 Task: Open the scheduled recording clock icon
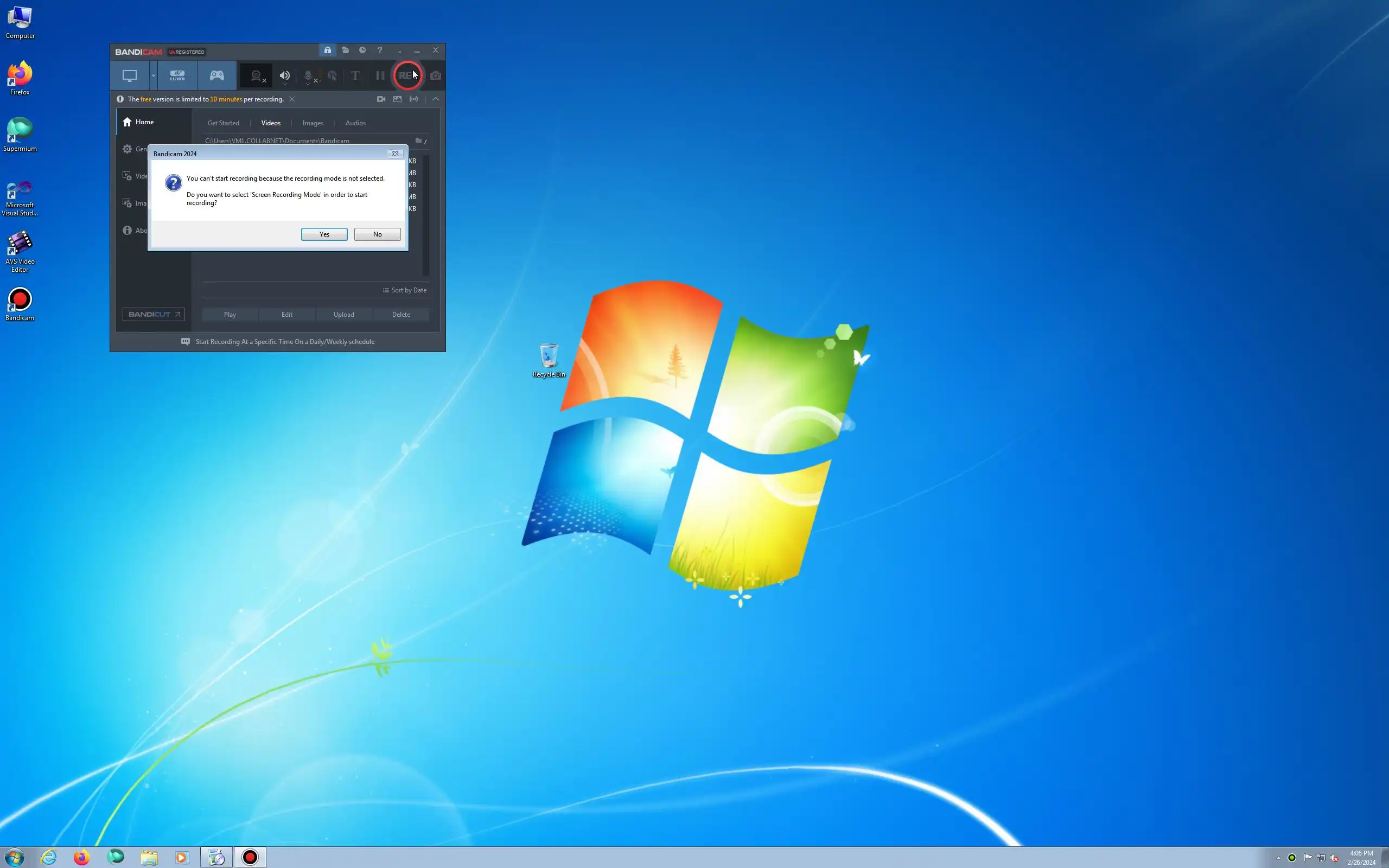tap(362, 50)
